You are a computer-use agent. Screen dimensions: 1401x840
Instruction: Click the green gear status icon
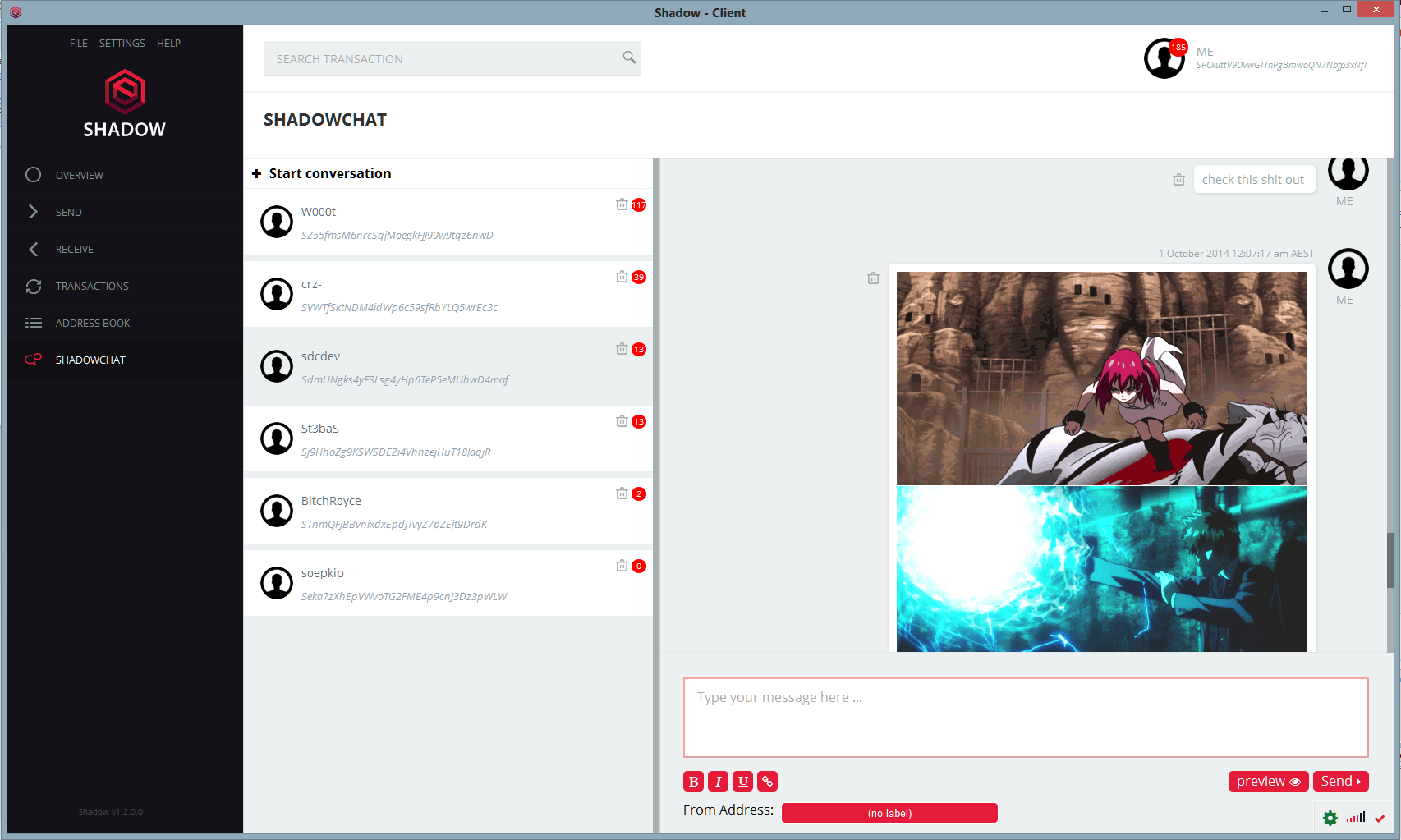[x=1330, y=818]
